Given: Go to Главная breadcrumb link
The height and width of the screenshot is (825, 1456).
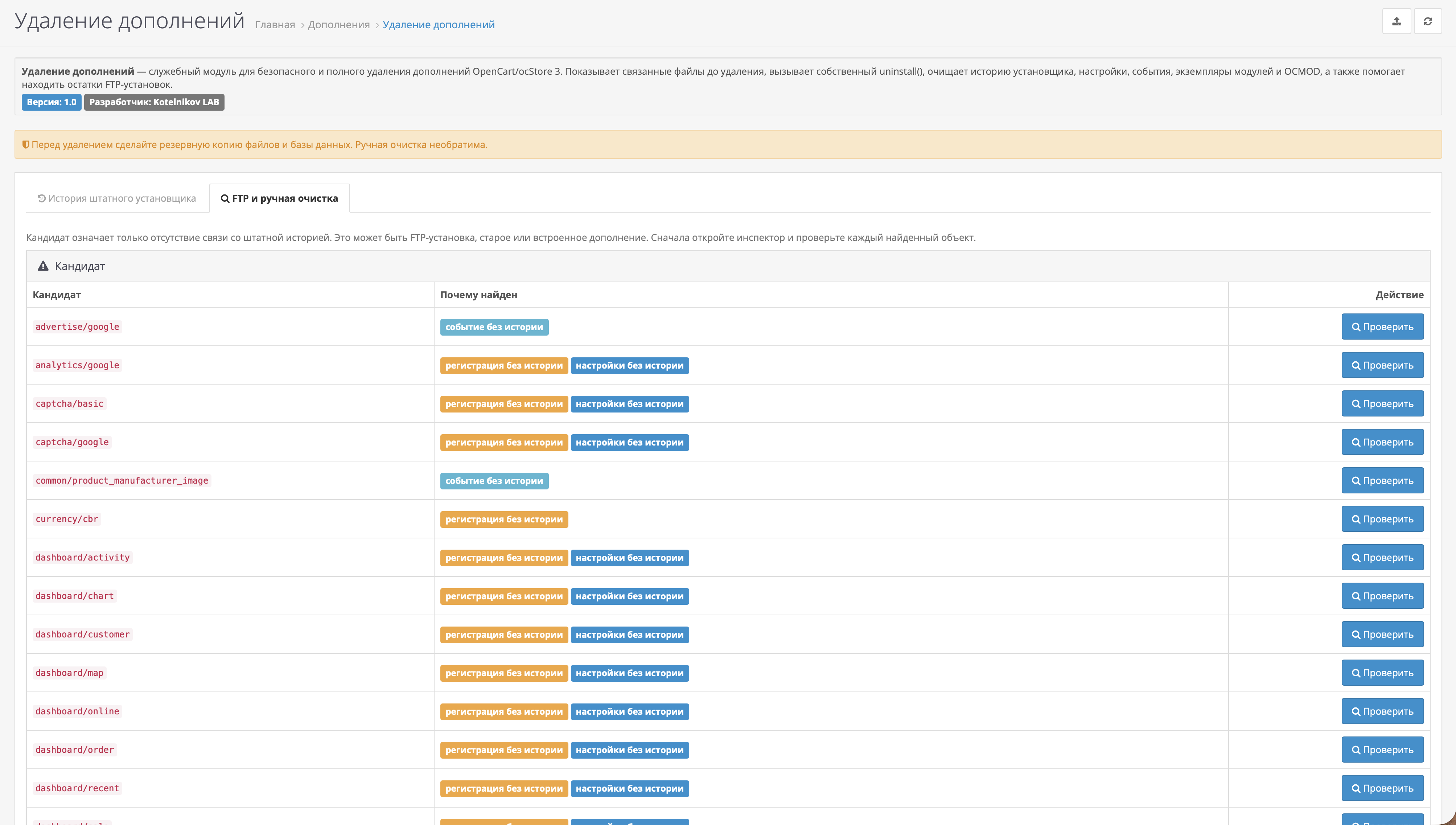Looking at the screenshot, I should (275, 24).
